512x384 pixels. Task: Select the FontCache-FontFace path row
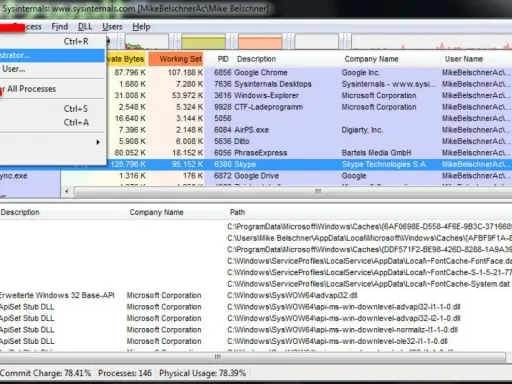tap(256, 261)
